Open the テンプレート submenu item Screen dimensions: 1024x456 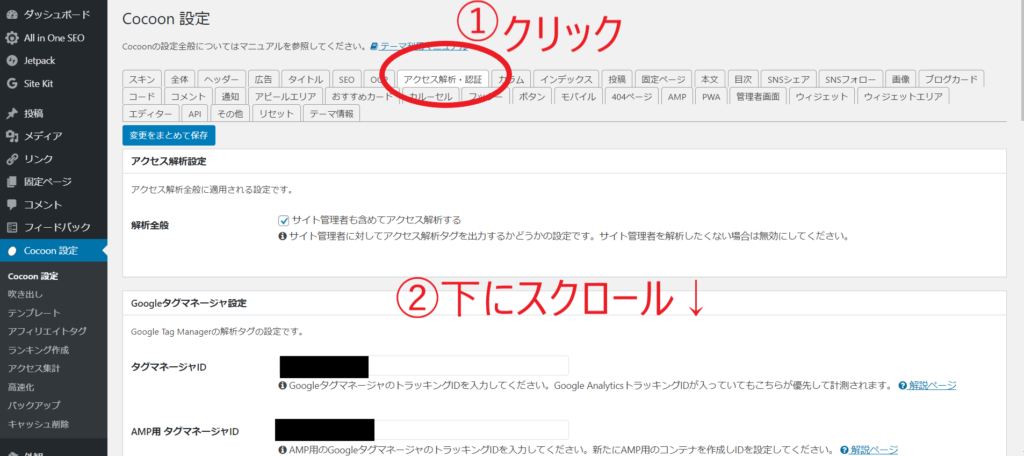[x=34, y=313]
